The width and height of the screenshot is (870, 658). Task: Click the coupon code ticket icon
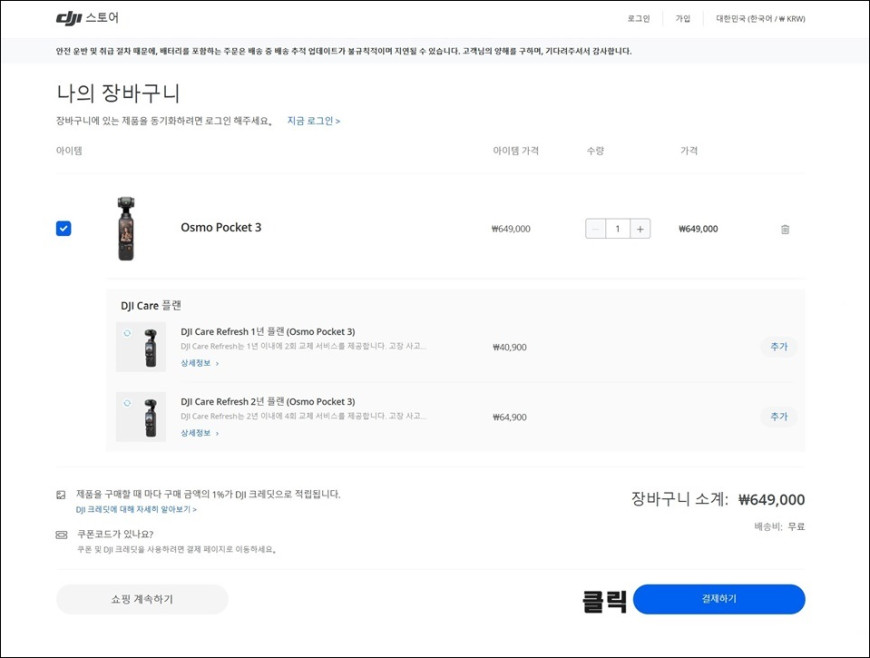click(x=61, y=535)
